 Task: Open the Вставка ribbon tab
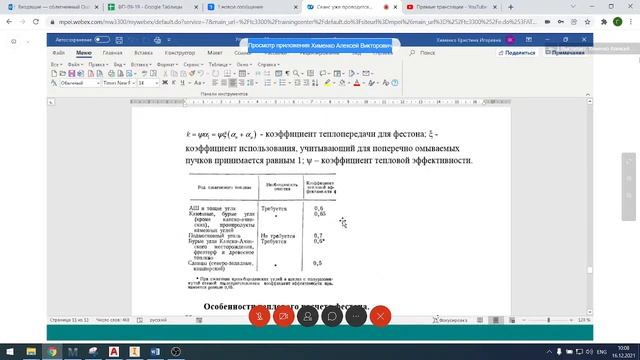(x=143, y=53)
